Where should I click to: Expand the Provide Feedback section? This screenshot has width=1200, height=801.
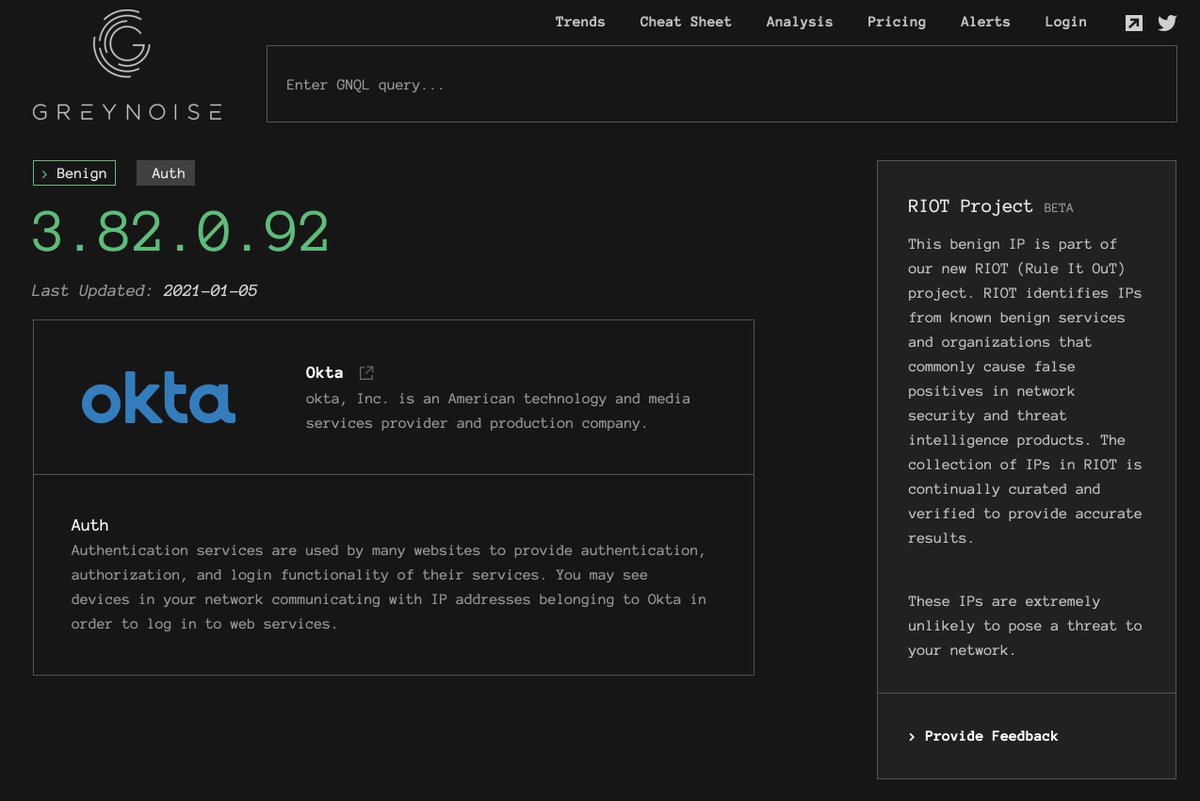pos(990,736)
